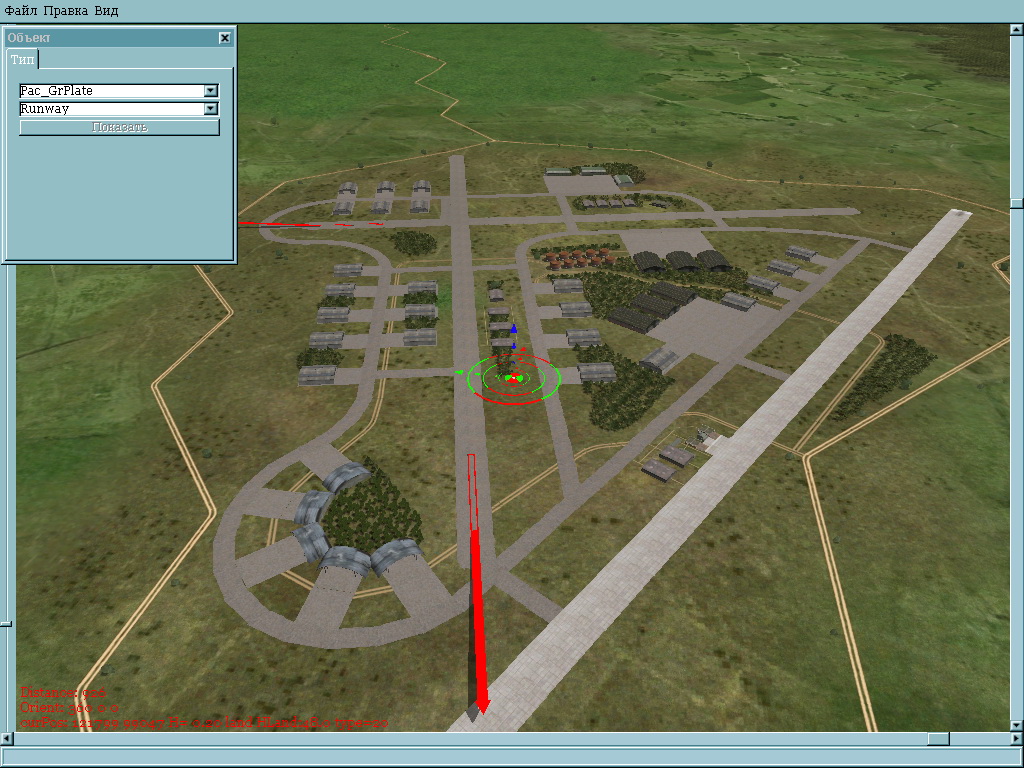Open the Файл menu
1024x768 pixels.
coord(20,10)
